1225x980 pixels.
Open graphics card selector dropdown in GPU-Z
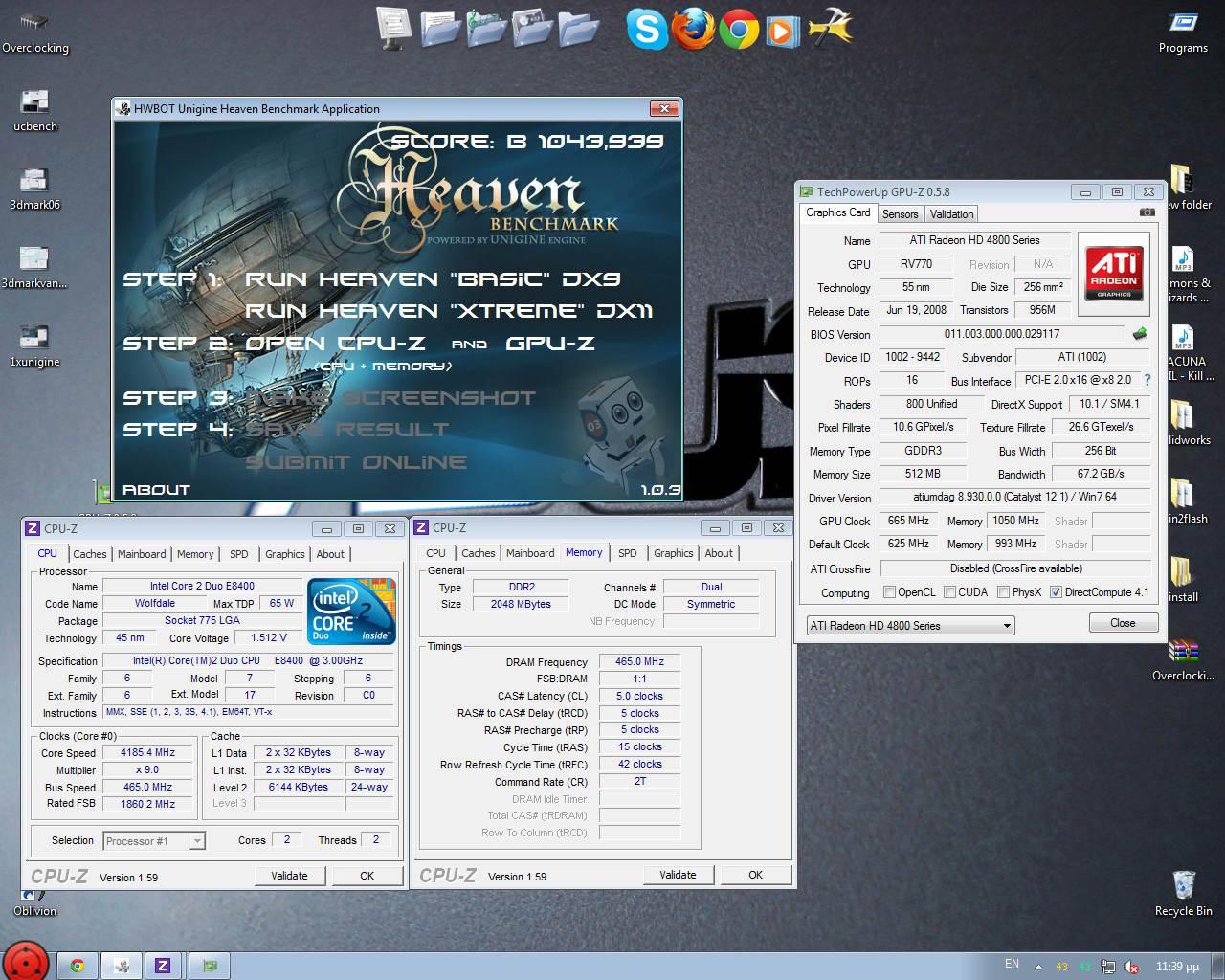[910, 626]
